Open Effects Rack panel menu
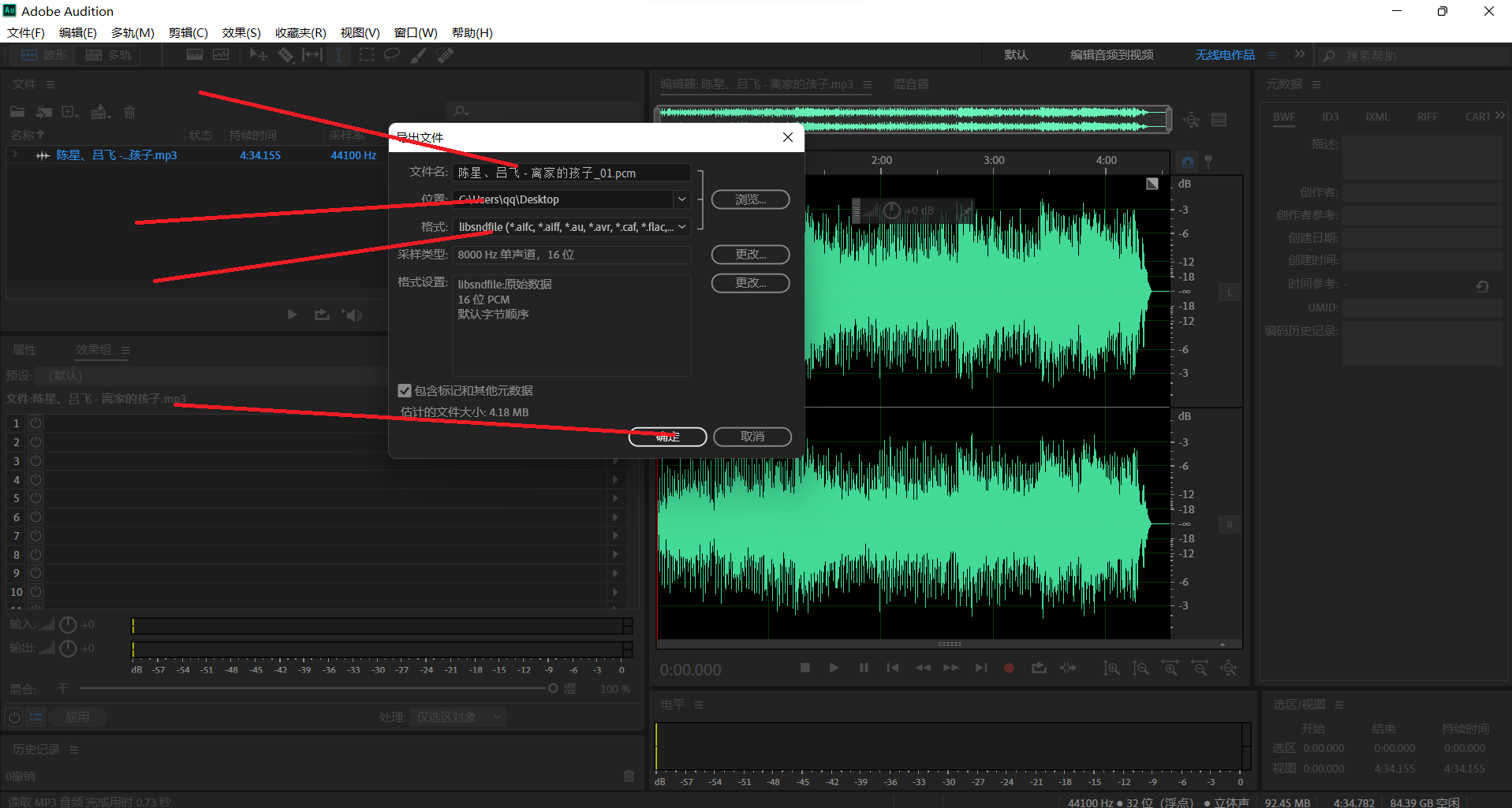The width and height of the screenshot is (1512, 808). click(x=125, y=350)
